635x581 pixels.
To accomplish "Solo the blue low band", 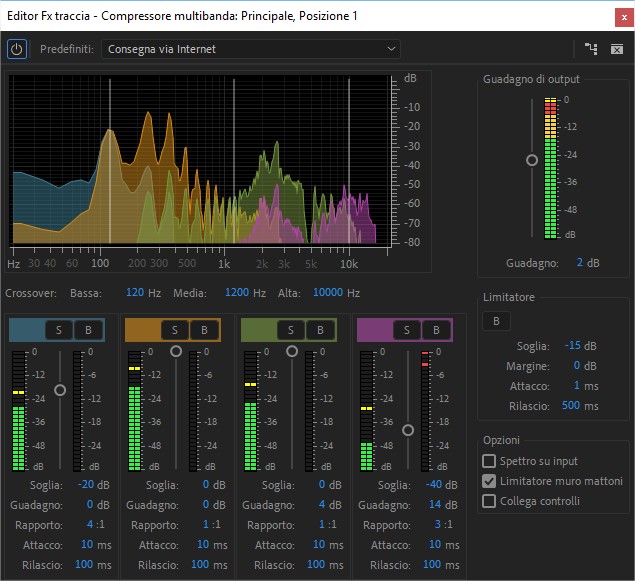I will (x=59, y=330).
